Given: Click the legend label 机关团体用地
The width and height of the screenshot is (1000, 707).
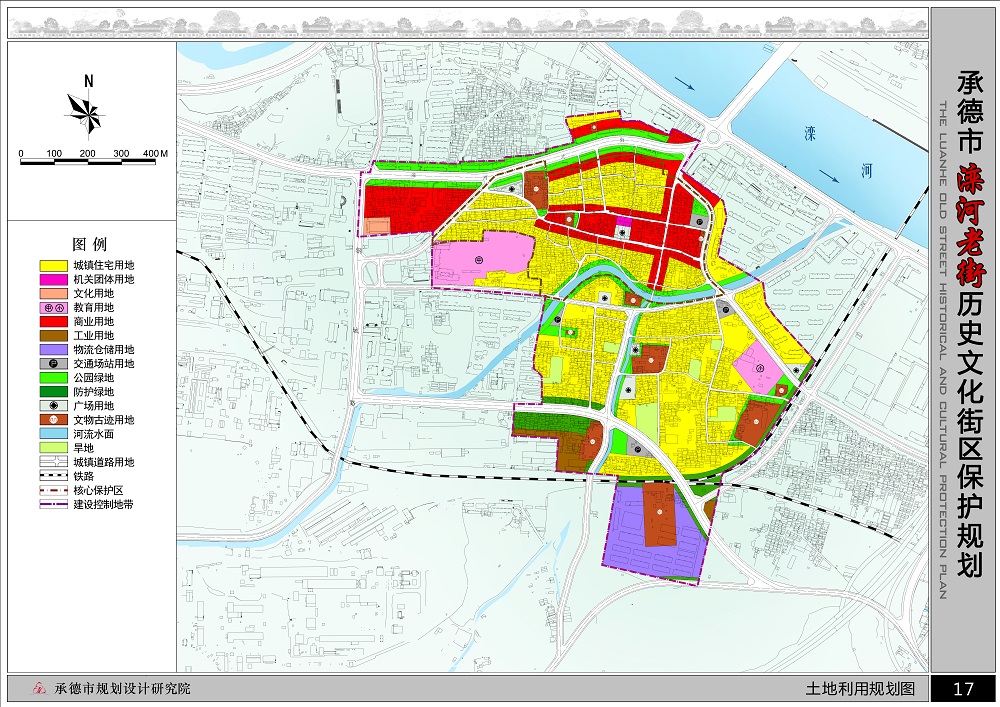Looking at the screenshot, I should tap(104, 279).
